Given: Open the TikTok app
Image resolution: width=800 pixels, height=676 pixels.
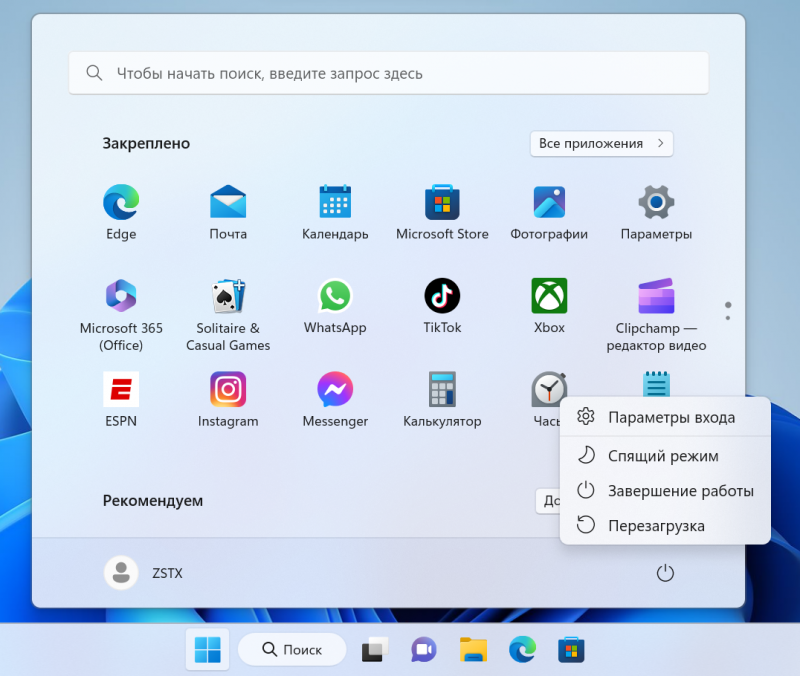Looking at the screenshot, I should 442,307.
